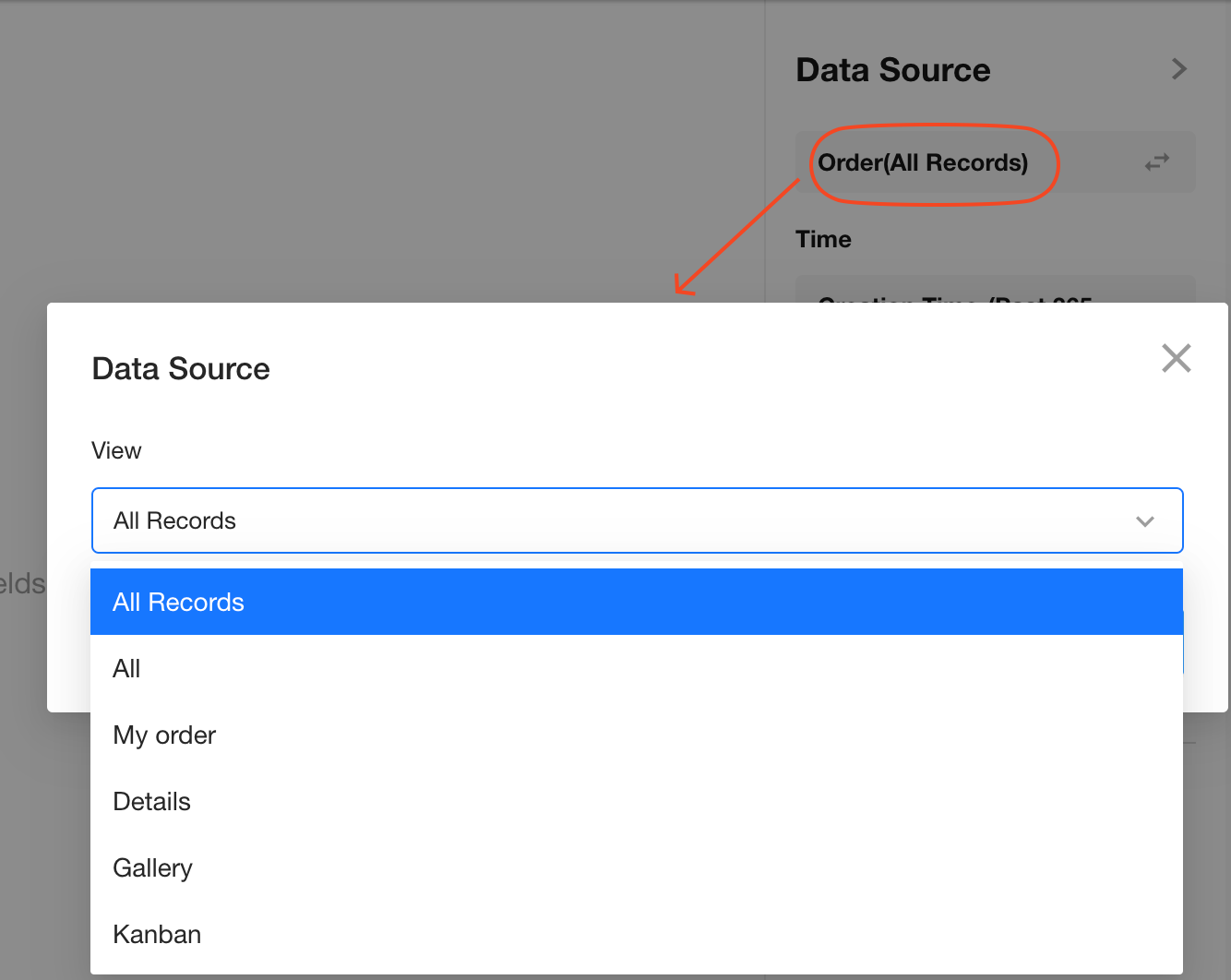Click the Data Source dialog title
Viewport: 1231px width, 980px height.
(181, 369)
